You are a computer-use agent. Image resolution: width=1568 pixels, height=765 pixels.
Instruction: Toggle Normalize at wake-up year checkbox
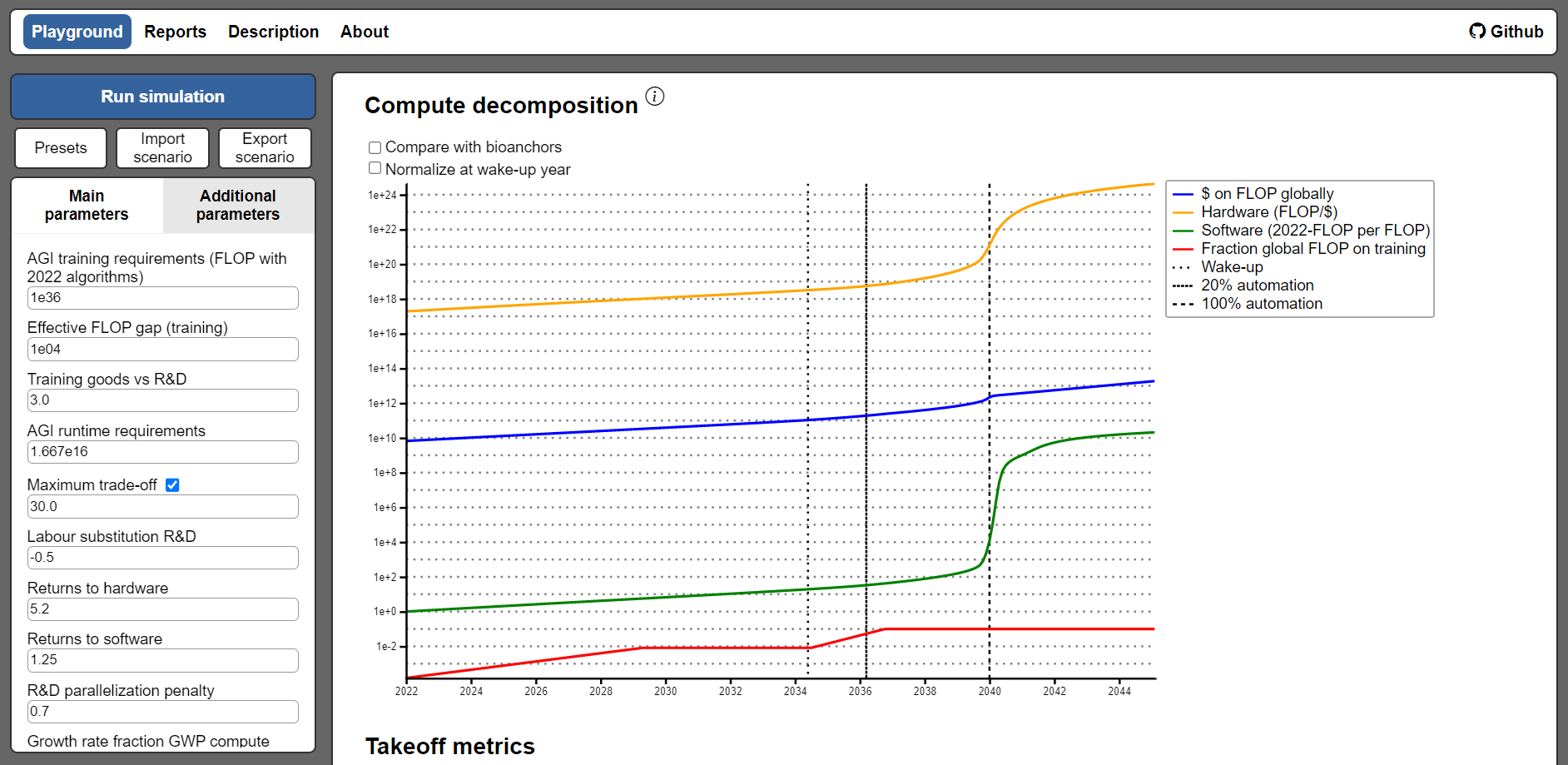pyautogui.click(x=375, y=168)
